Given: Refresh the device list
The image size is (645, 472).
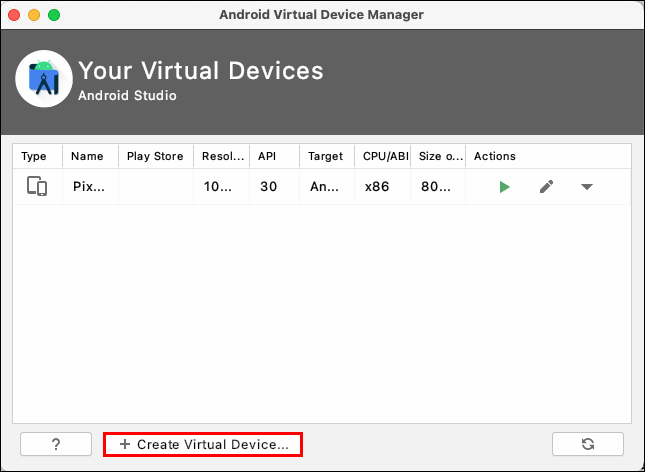Looking at the screenshot, I should (x=588, y=444).
